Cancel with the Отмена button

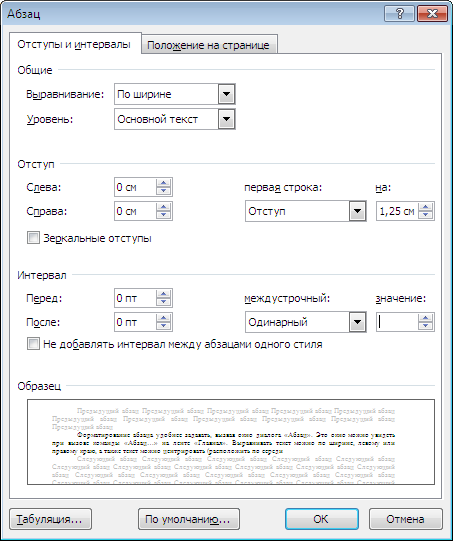tap(405, 519)
